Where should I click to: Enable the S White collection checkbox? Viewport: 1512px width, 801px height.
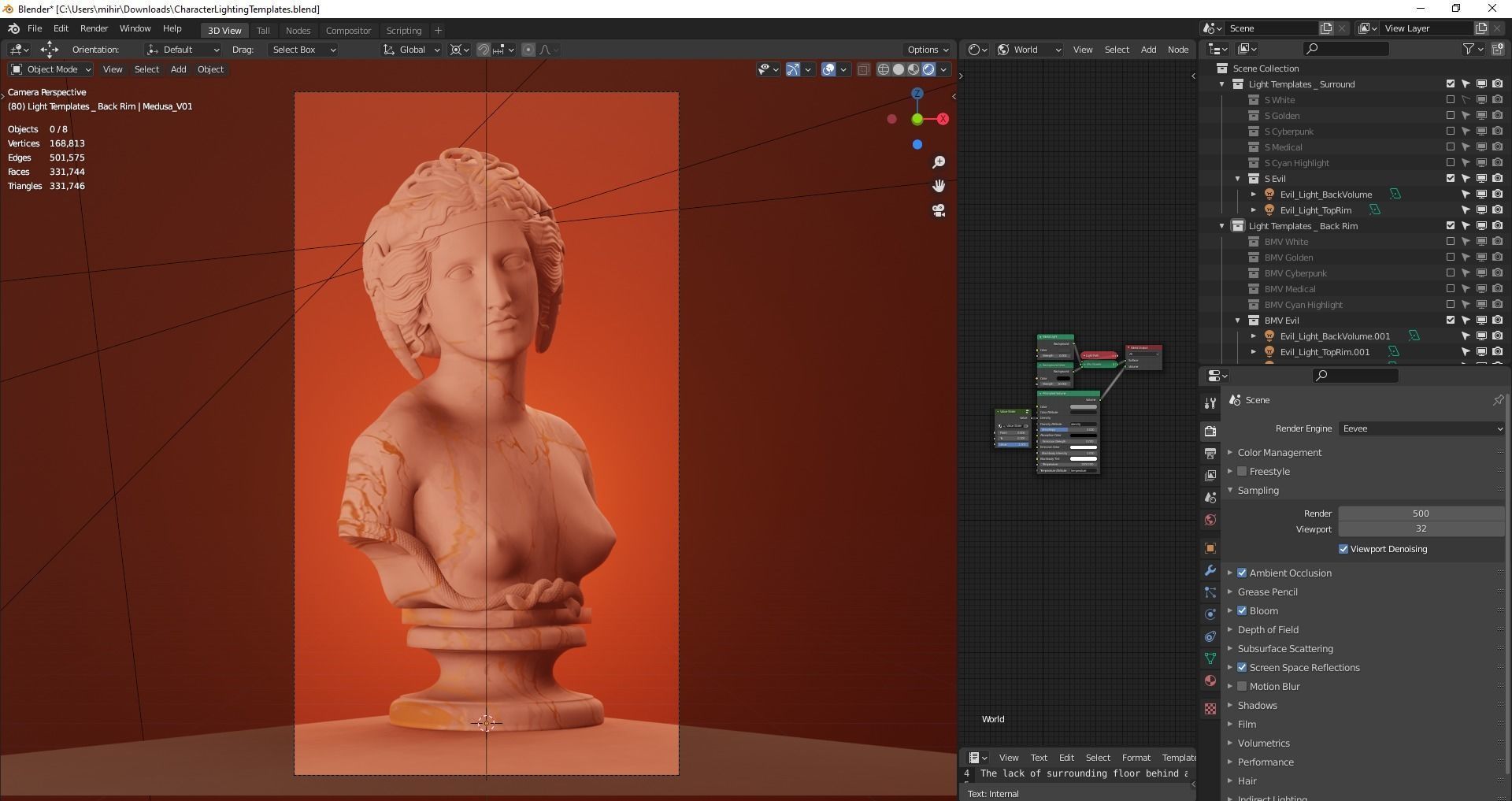(1450, 100)
